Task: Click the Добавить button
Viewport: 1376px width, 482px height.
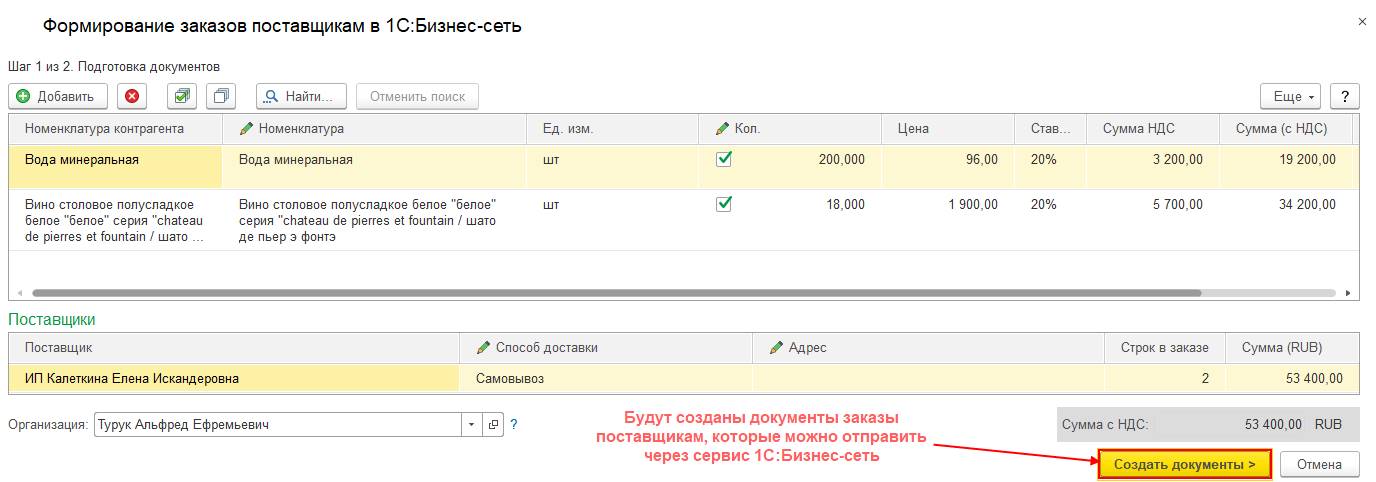Action: pos(57,96)
